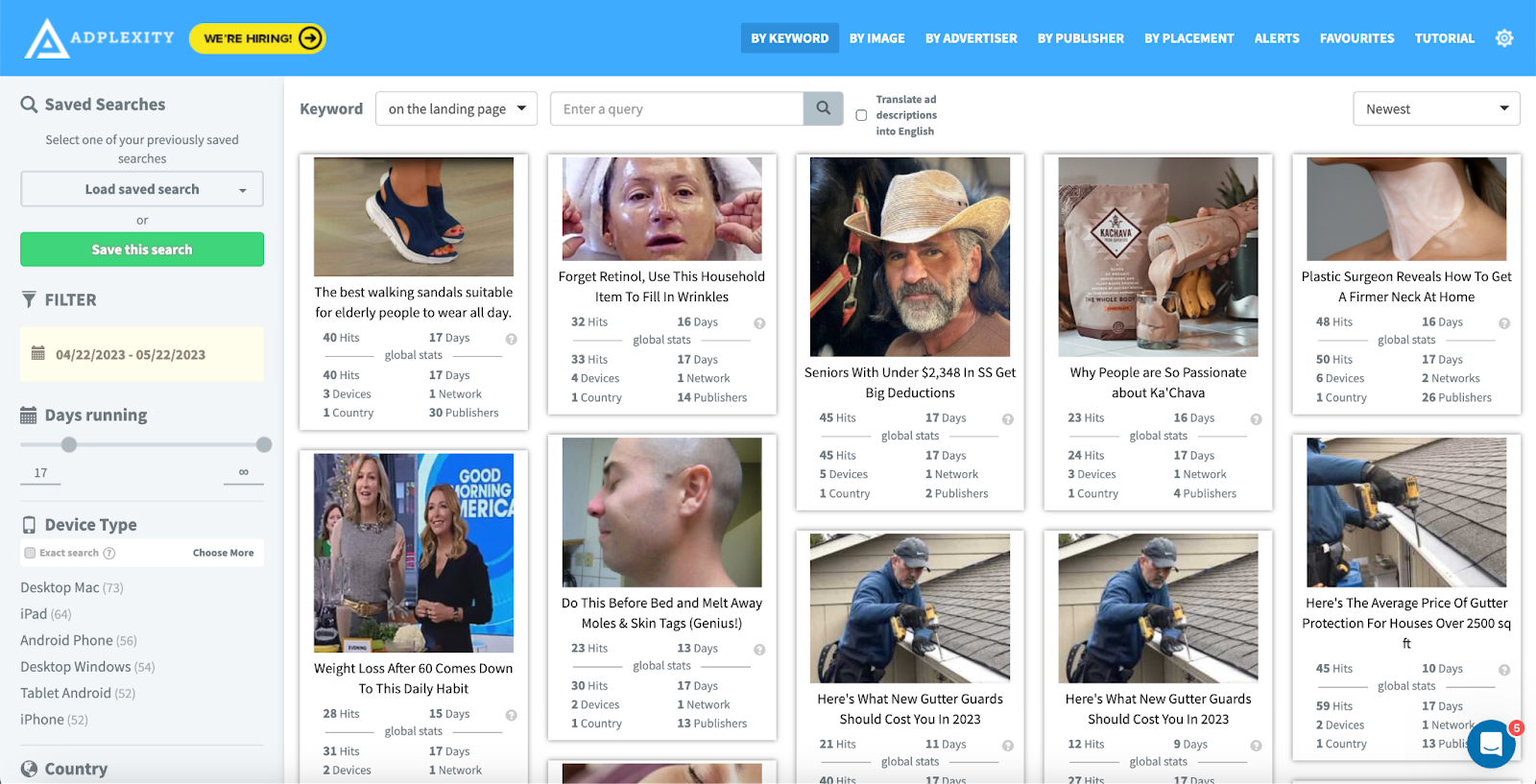The width and height of the screenshot is (1536, 784).
Task: Click the magnifier search button
Action: click(824, 108)
